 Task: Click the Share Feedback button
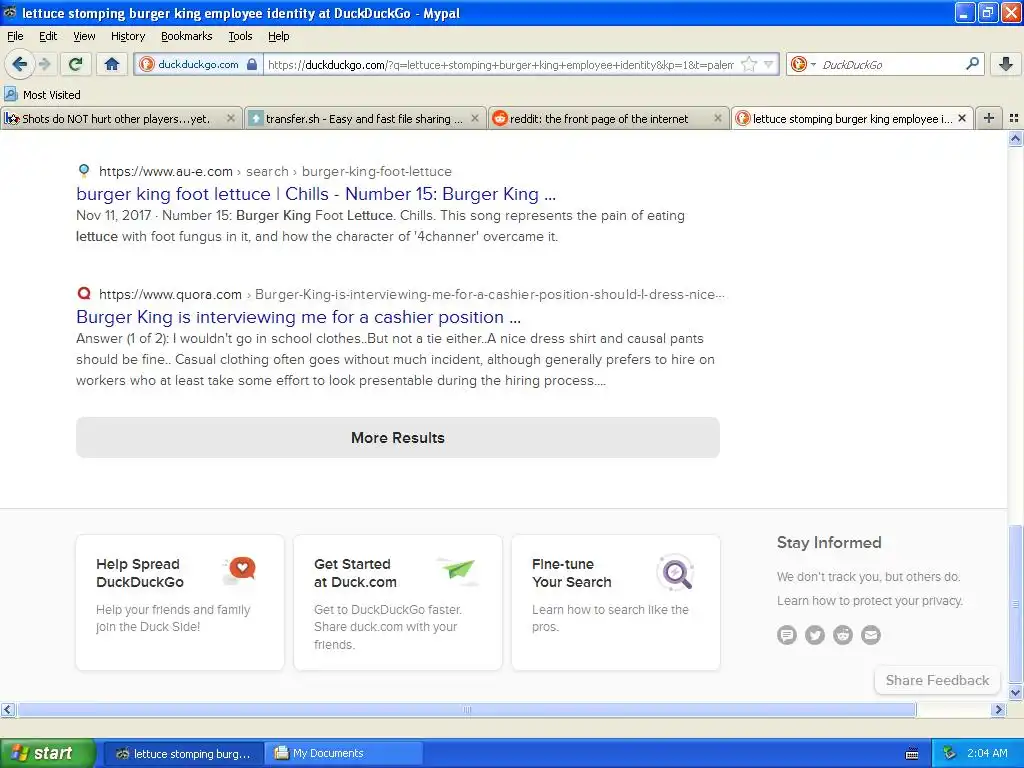pyautogui.click(x=937, y=680)
